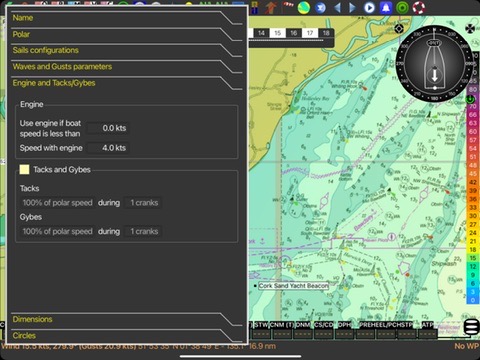Screen dimensions: 480x360
Task: Click the orange arrow toolbar icon
Action: click(x=271, y=7)
